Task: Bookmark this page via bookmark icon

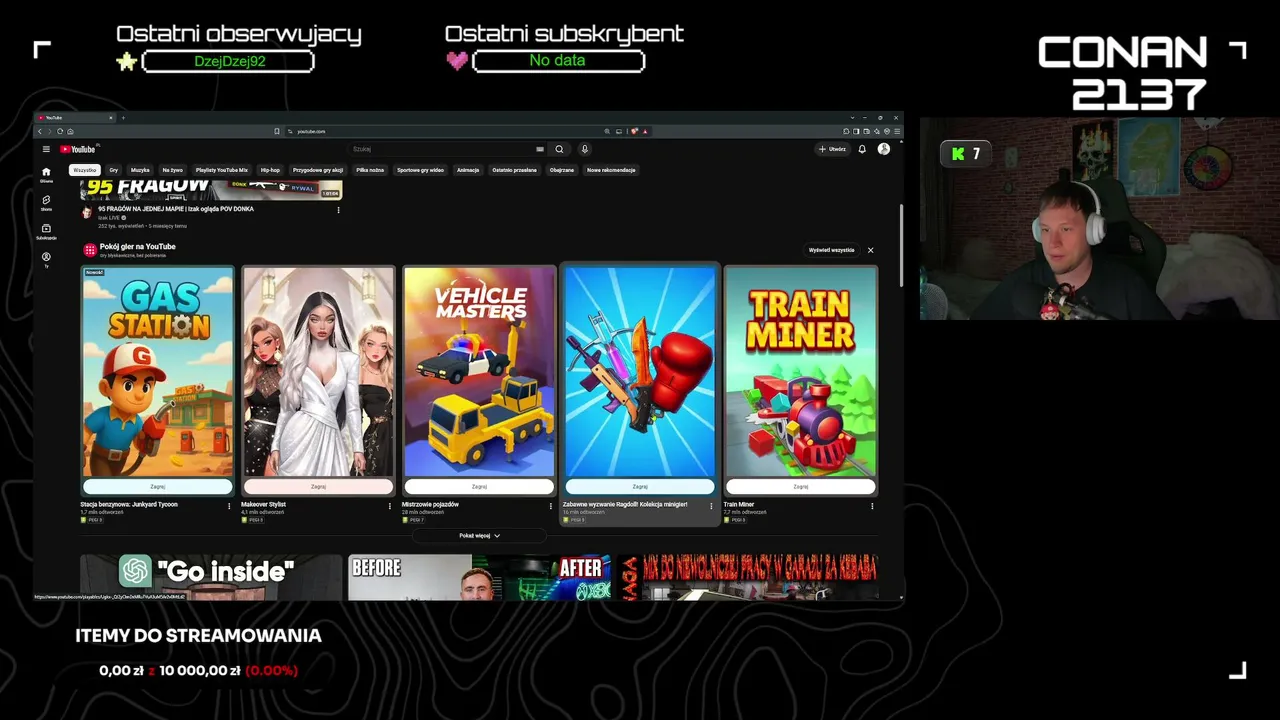Action: pyautogui.click(x=277, y=131)
